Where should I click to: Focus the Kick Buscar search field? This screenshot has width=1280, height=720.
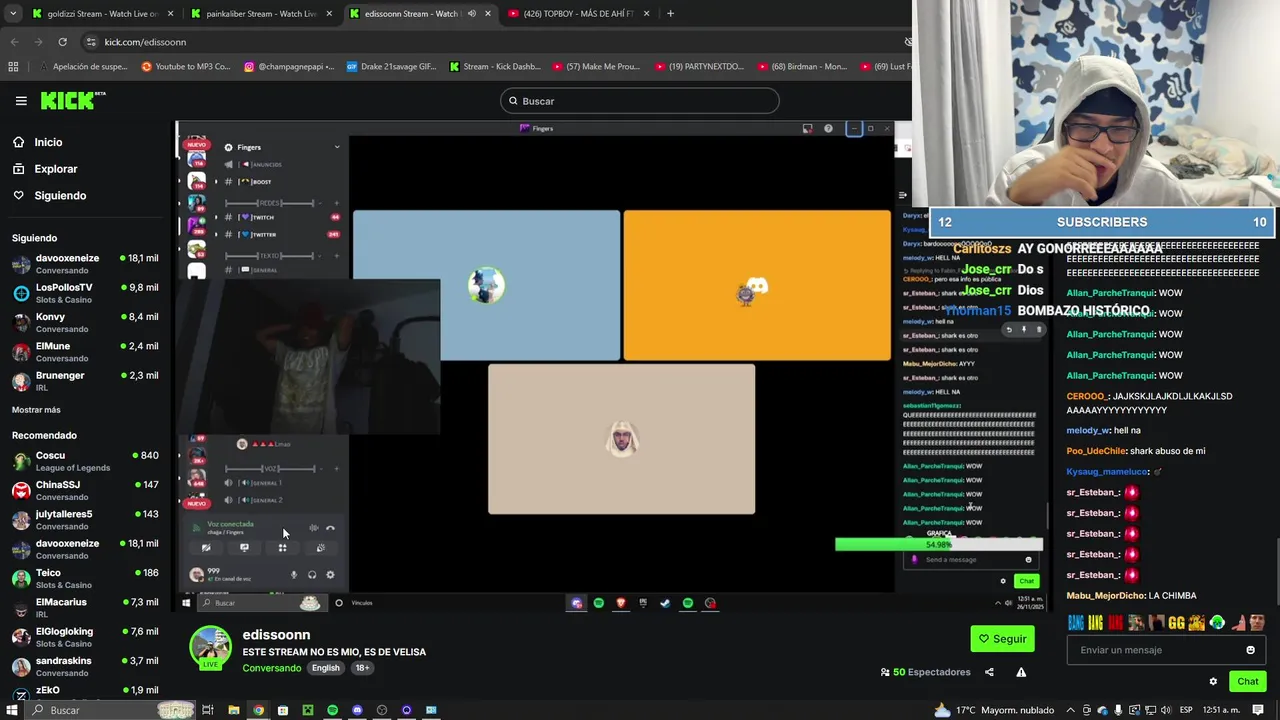(640, 101)
